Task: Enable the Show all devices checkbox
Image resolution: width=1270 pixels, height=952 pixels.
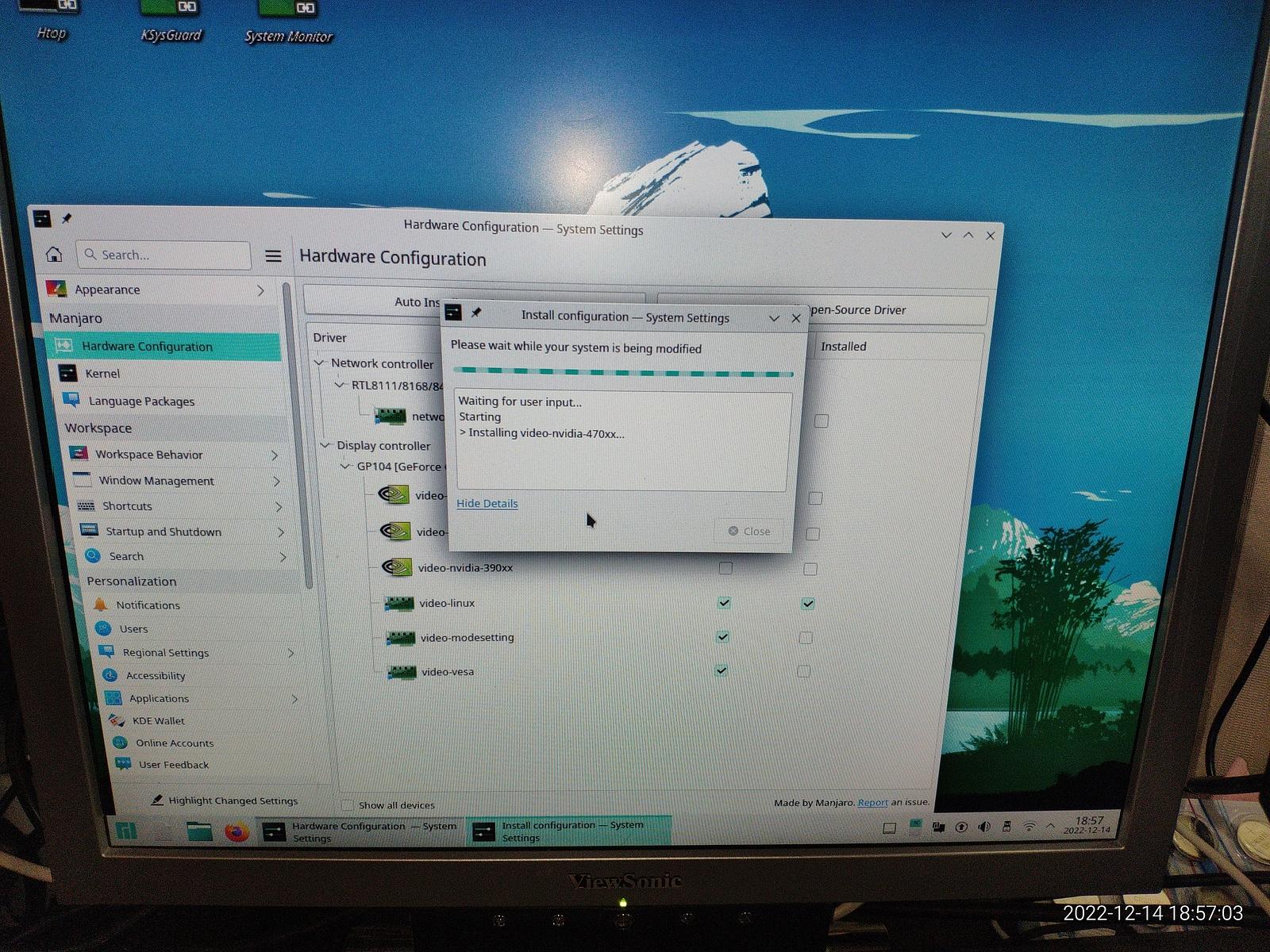Action: pos(348,804)
